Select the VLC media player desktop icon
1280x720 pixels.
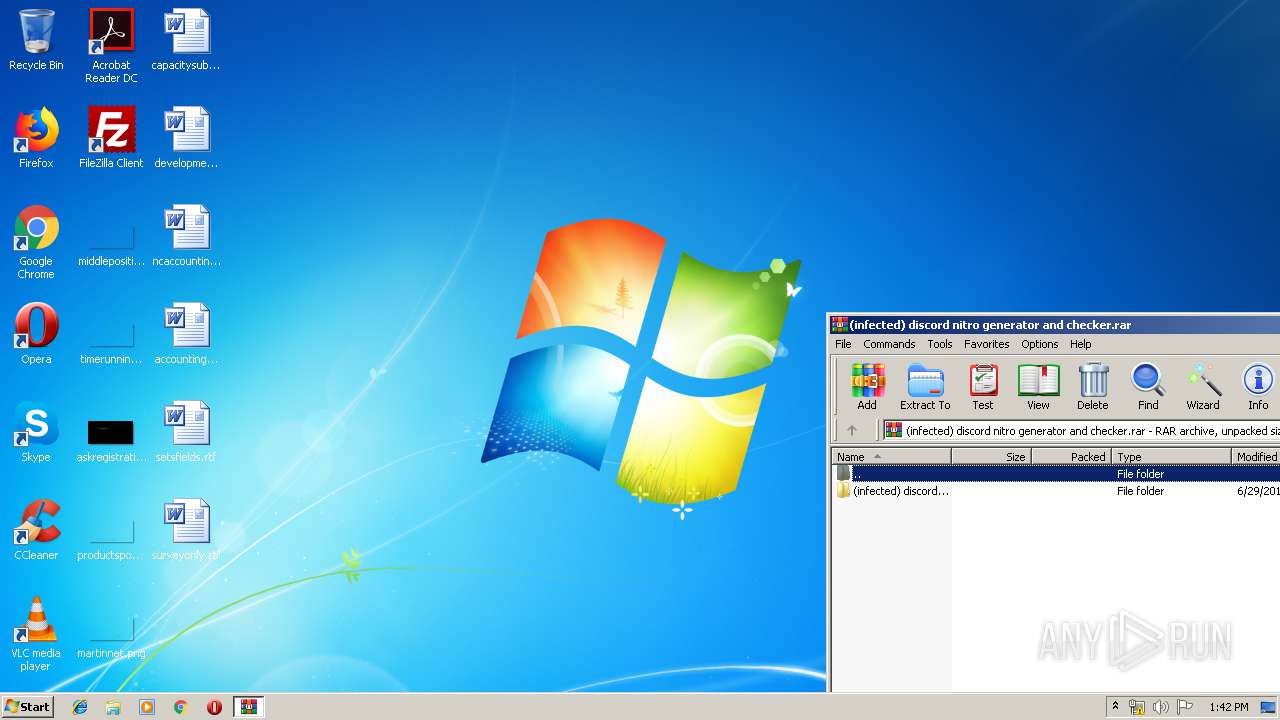pyautogui.click(x=36, y=634)
